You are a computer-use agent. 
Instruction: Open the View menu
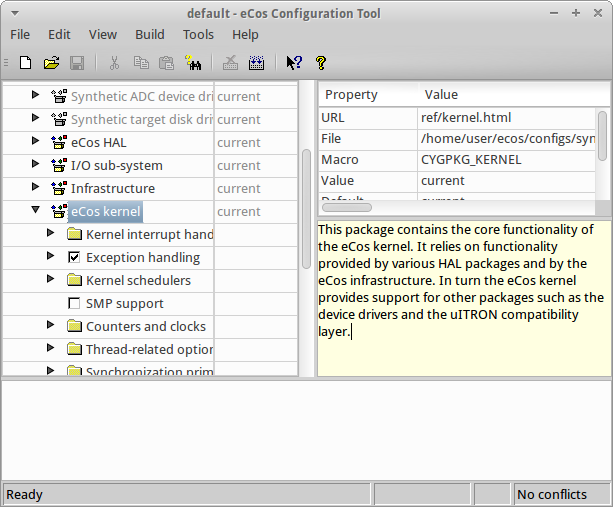pos(103,35)
